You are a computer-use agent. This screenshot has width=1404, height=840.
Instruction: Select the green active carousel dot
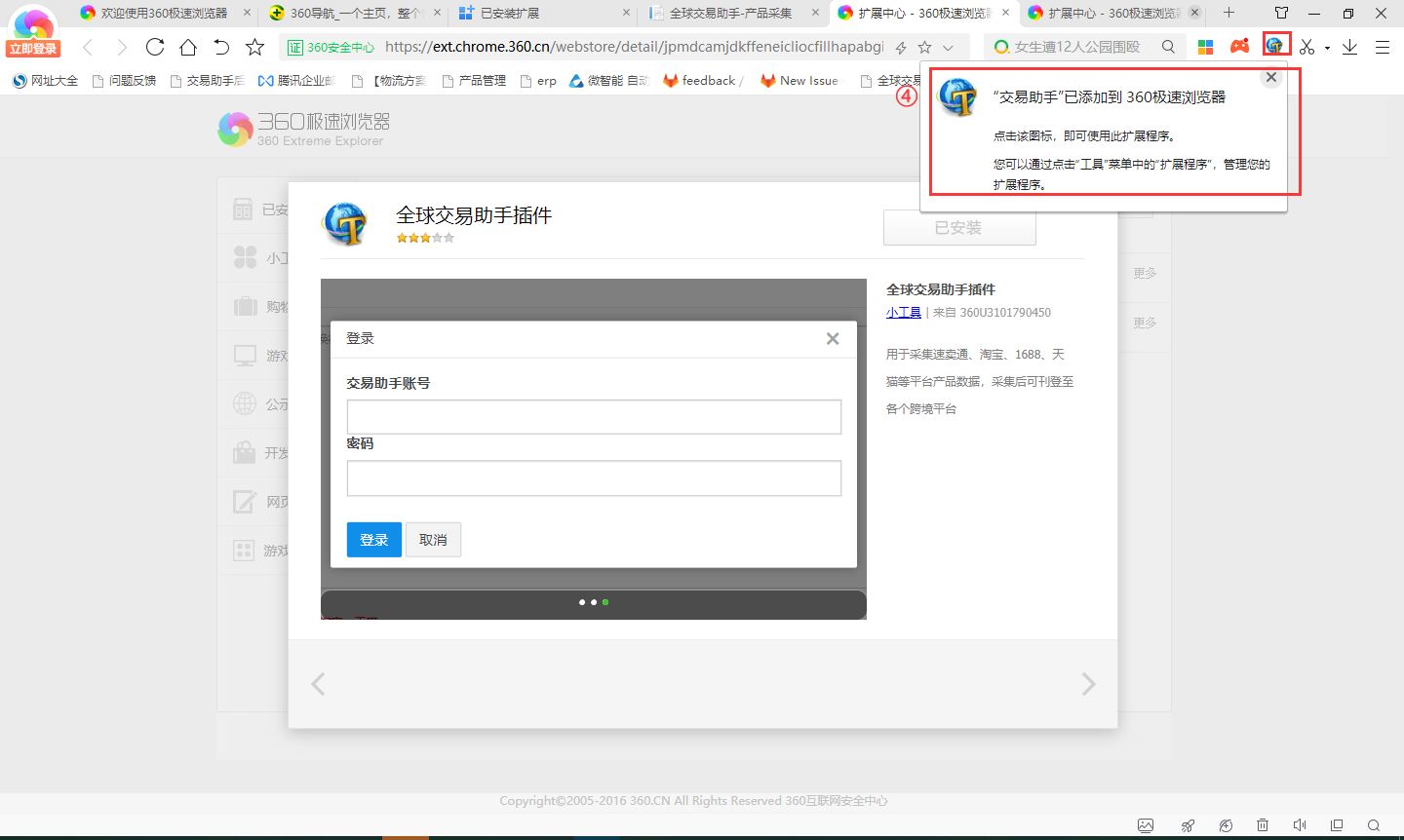point(605,602)
